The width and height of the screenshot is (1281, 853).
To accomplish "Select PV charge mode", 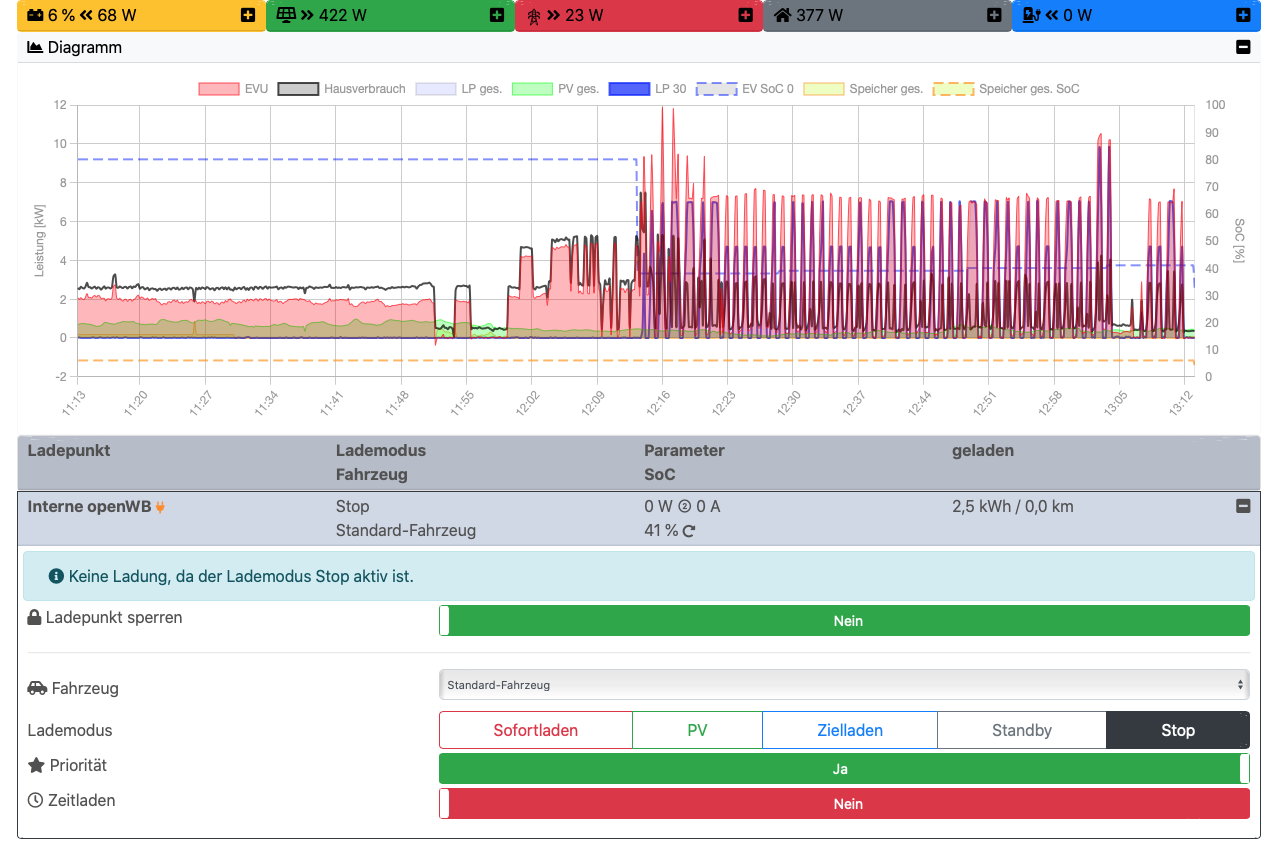I will pyautogui.click(x=697, y=730).
